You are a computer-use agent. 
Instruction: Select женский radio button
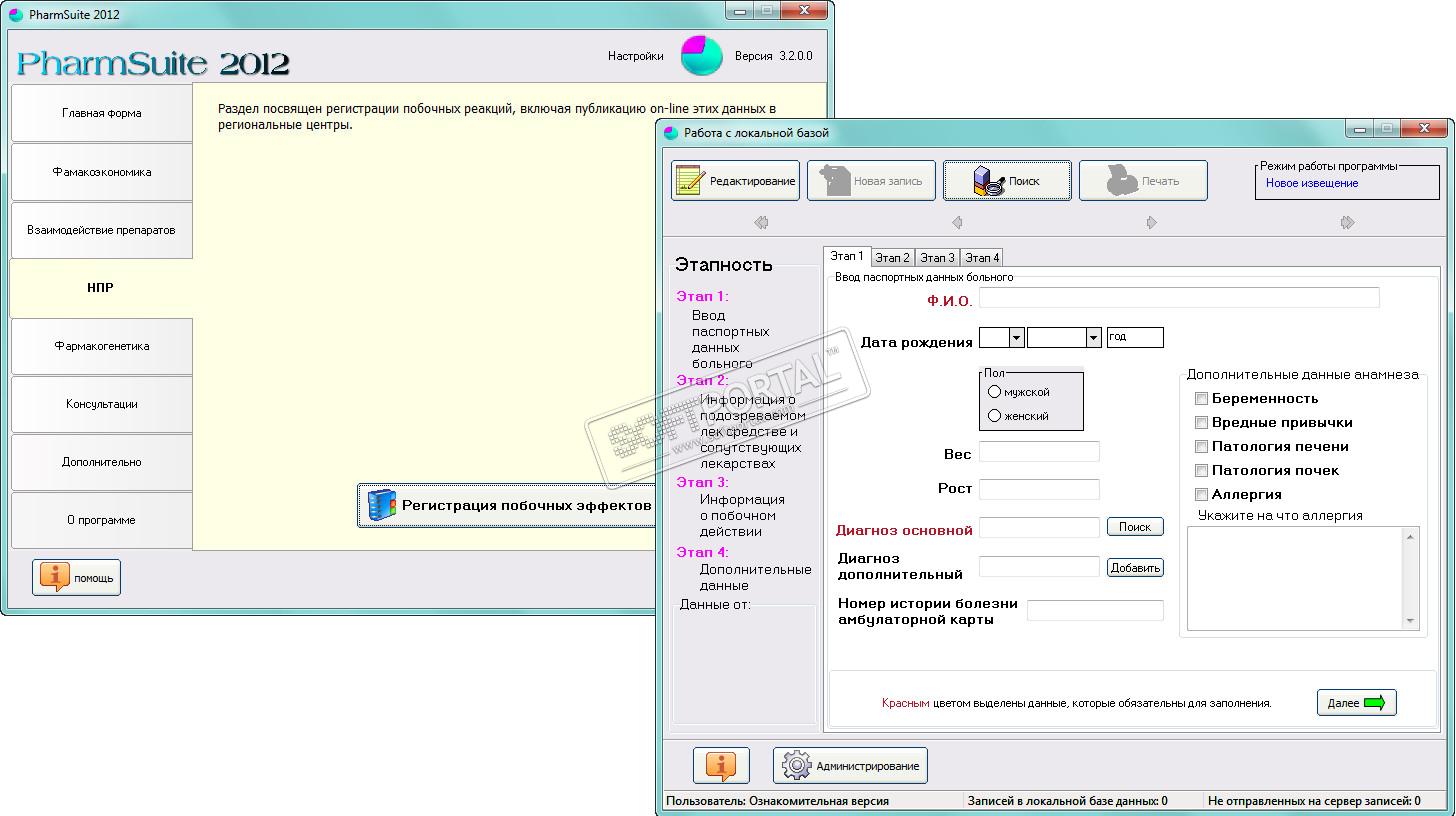click(x=994, y=416)
